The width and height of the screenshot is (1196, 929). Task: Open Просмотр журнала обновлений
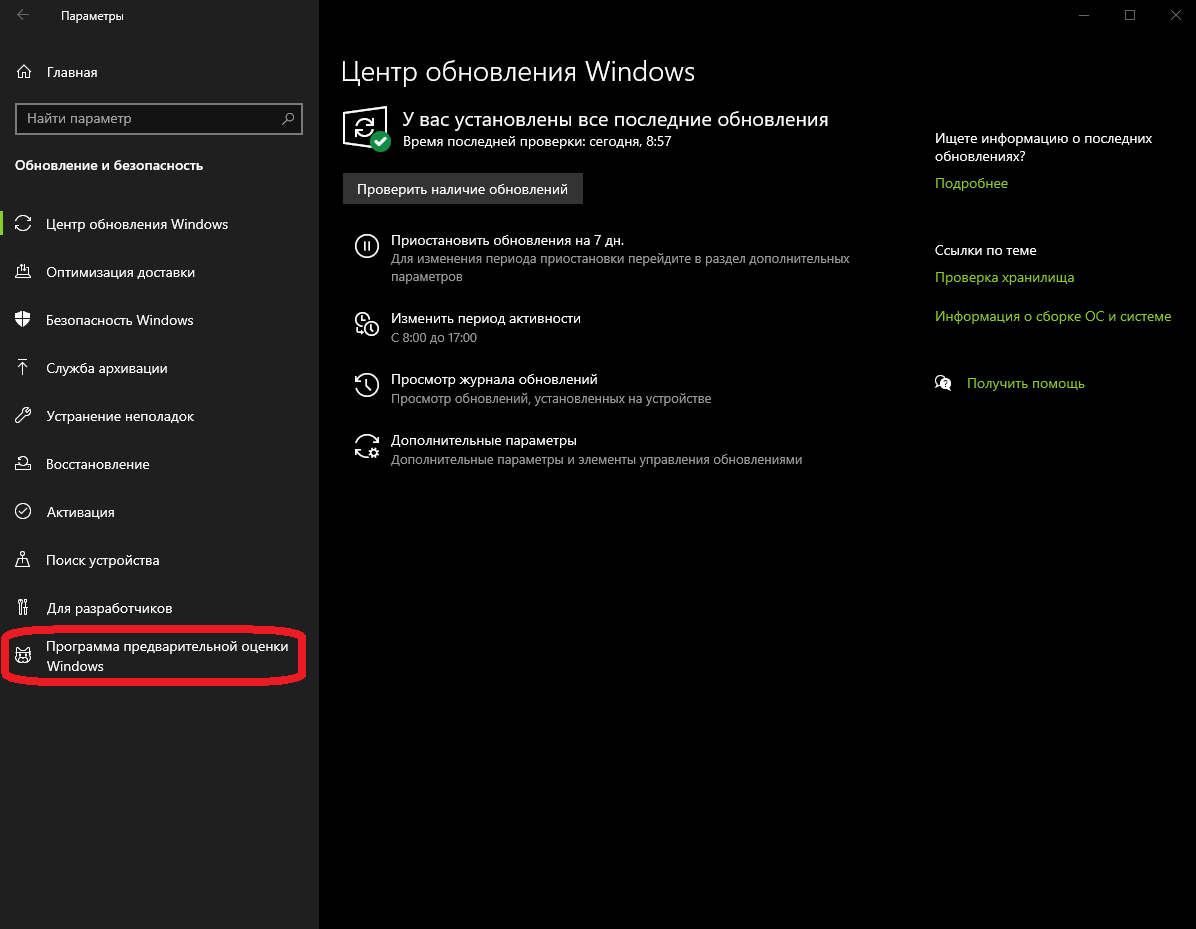click(494, 379)
